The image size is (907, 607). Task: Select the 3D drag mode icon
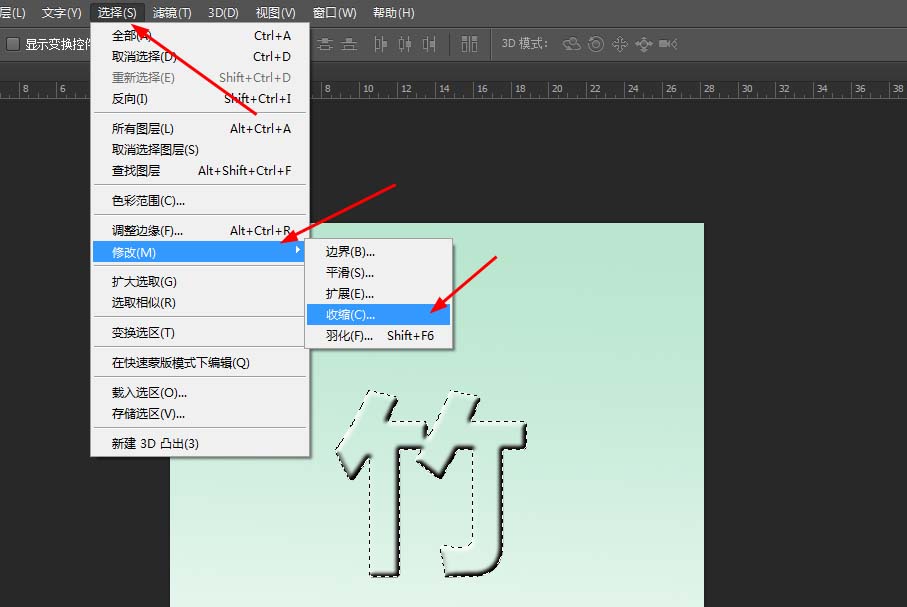coord(621,44)
